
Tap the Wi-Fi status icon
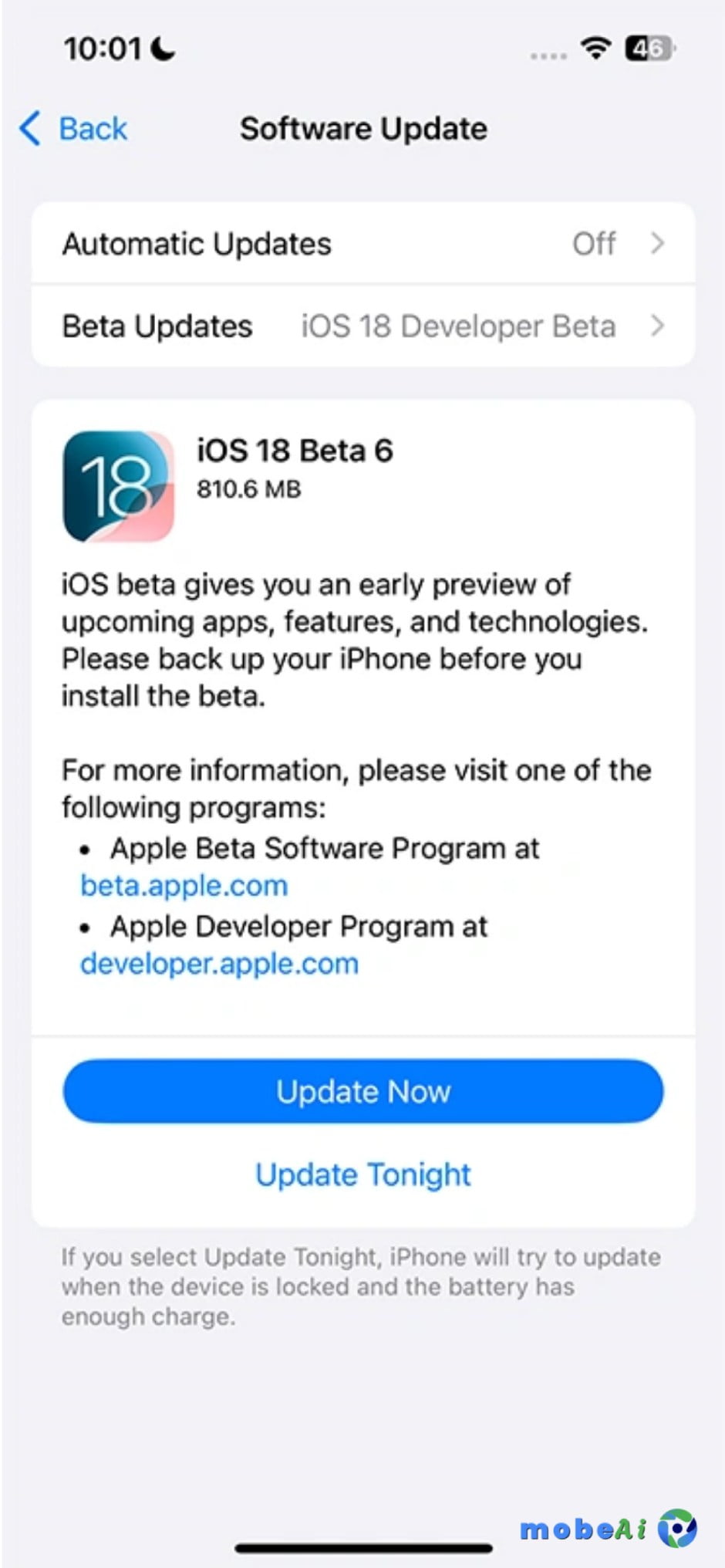[x=595, y=49]
